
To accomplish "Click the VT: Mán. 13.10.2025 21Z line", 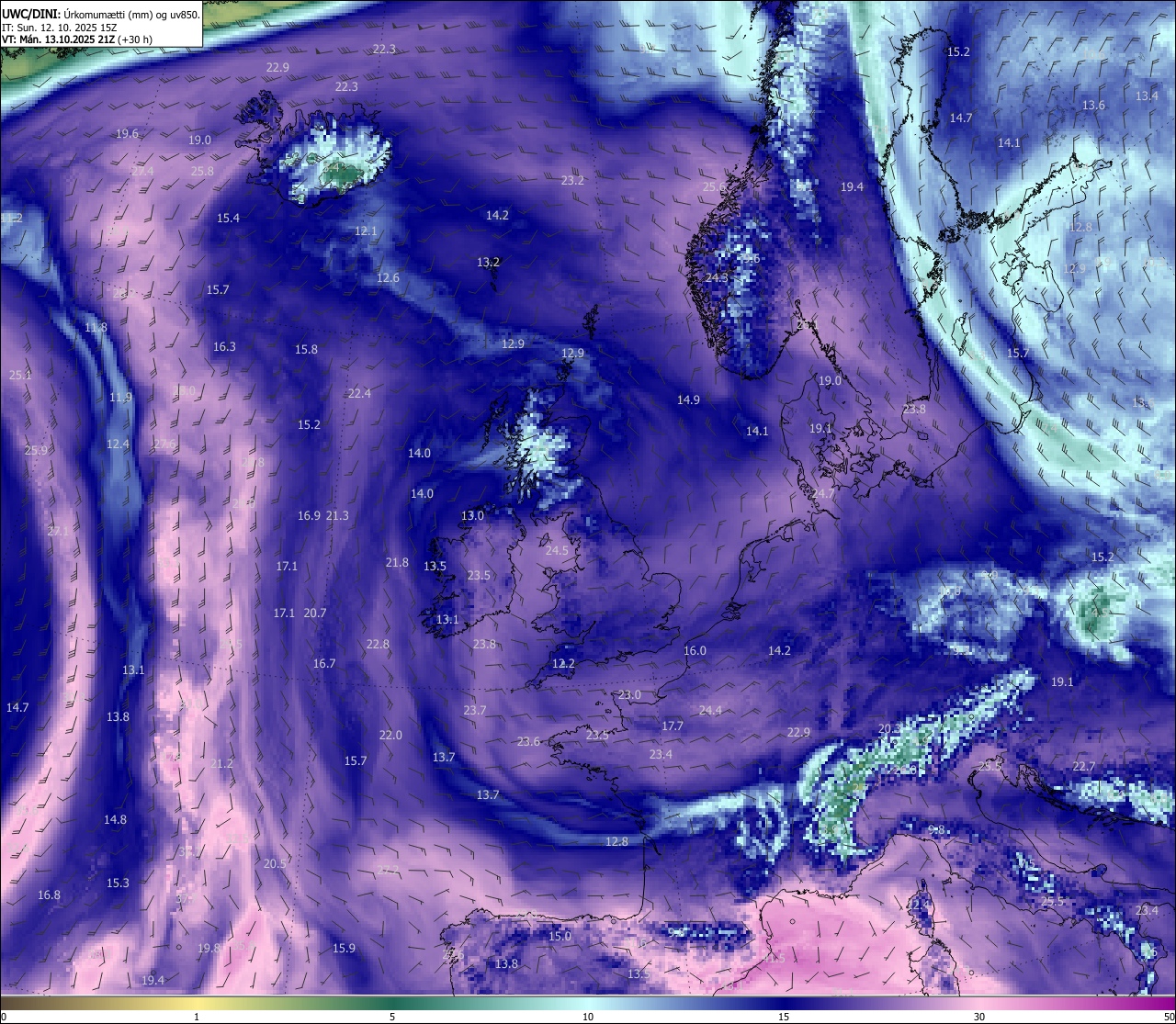I will tap(77, 39).
